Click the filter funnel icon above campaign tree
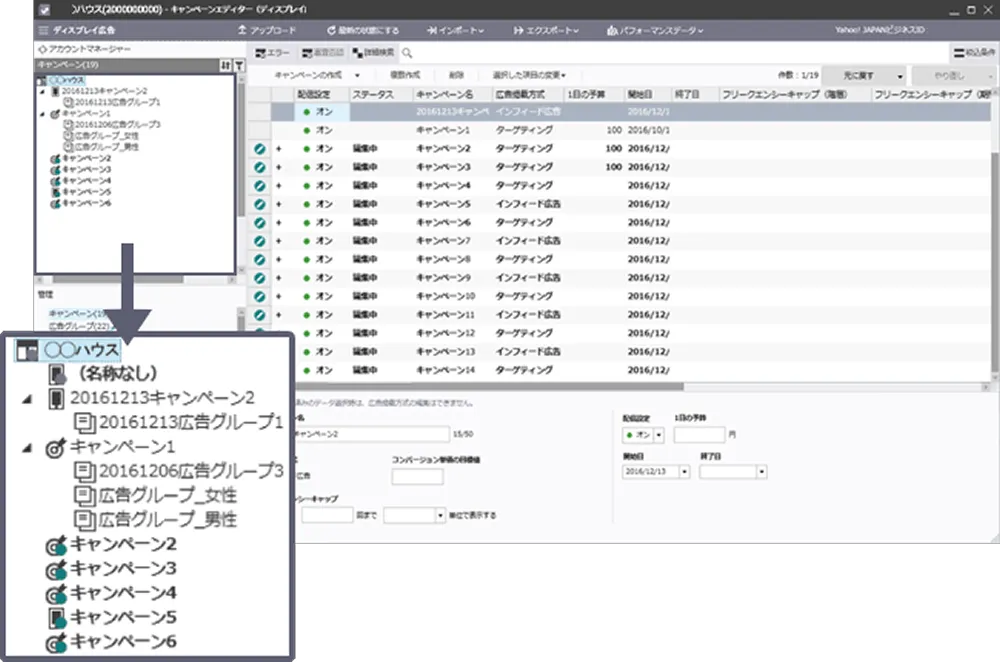 point(240,64)
